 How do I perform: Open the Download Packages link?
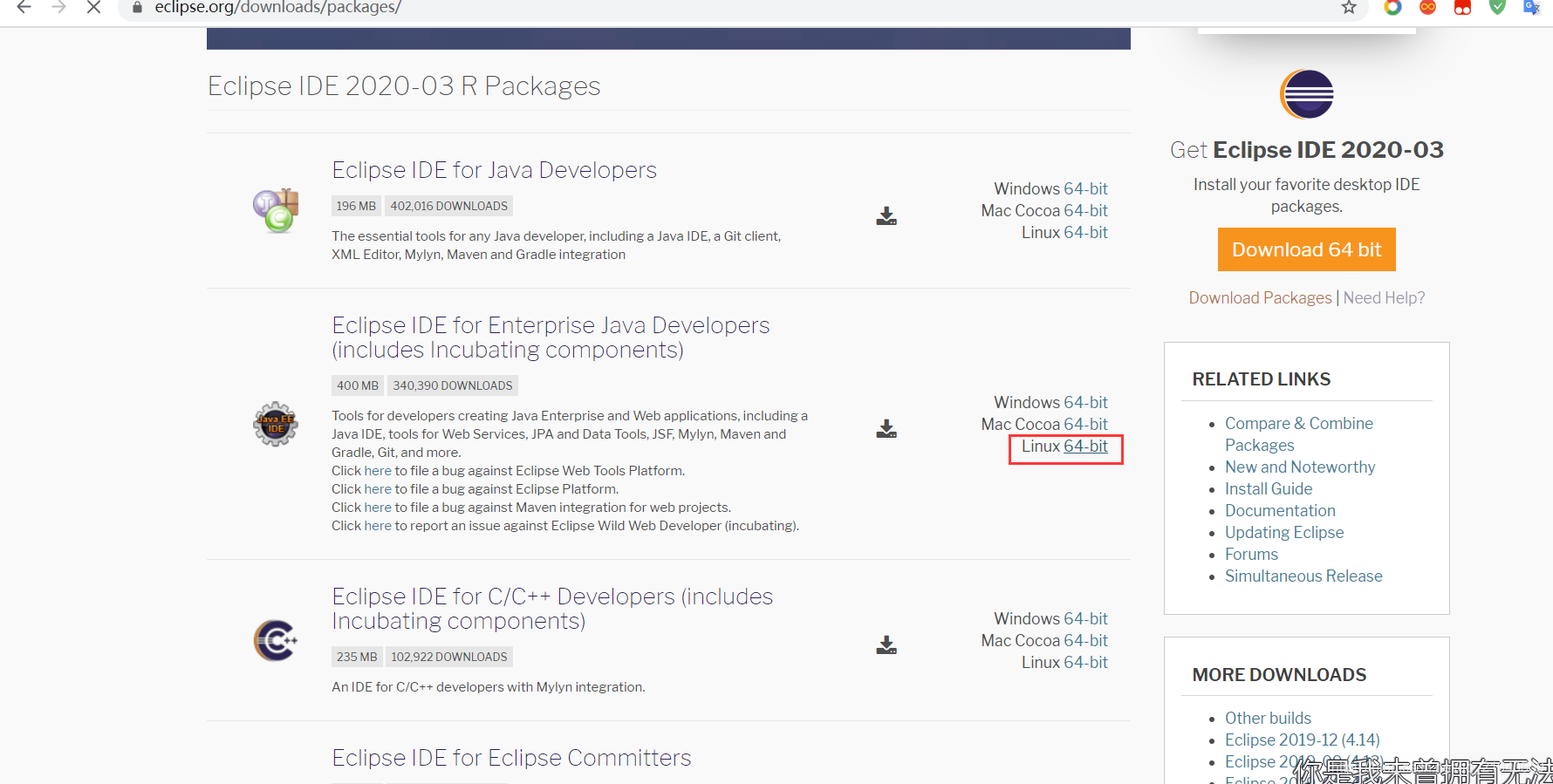point(1260,298)
